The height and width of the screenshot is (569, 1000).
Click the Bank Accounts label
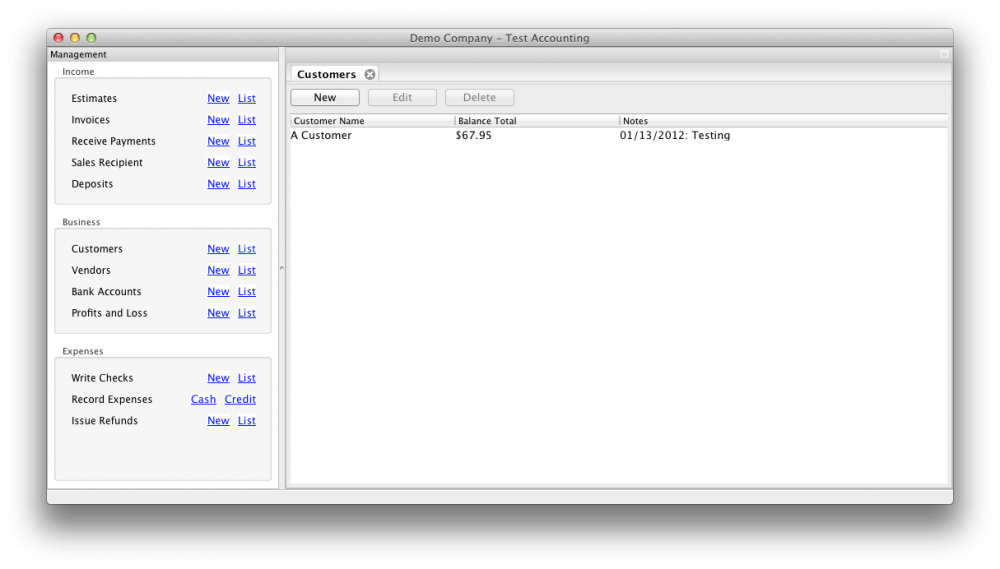[107, 292]
